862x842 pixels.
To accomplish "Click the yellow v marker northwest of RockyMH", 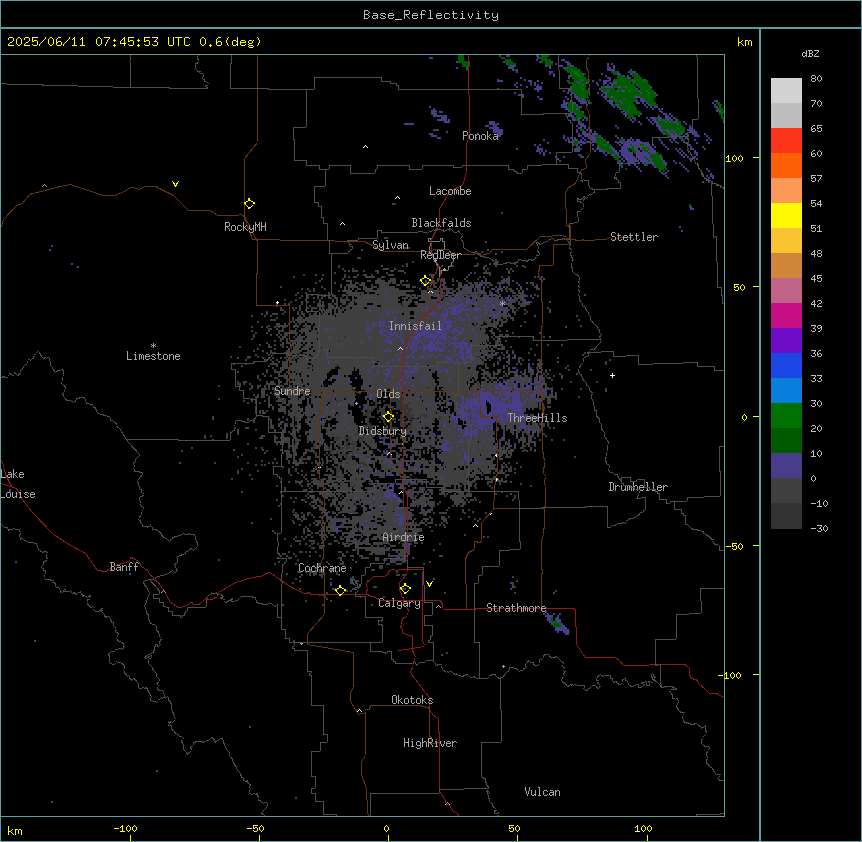I will 175,184.
